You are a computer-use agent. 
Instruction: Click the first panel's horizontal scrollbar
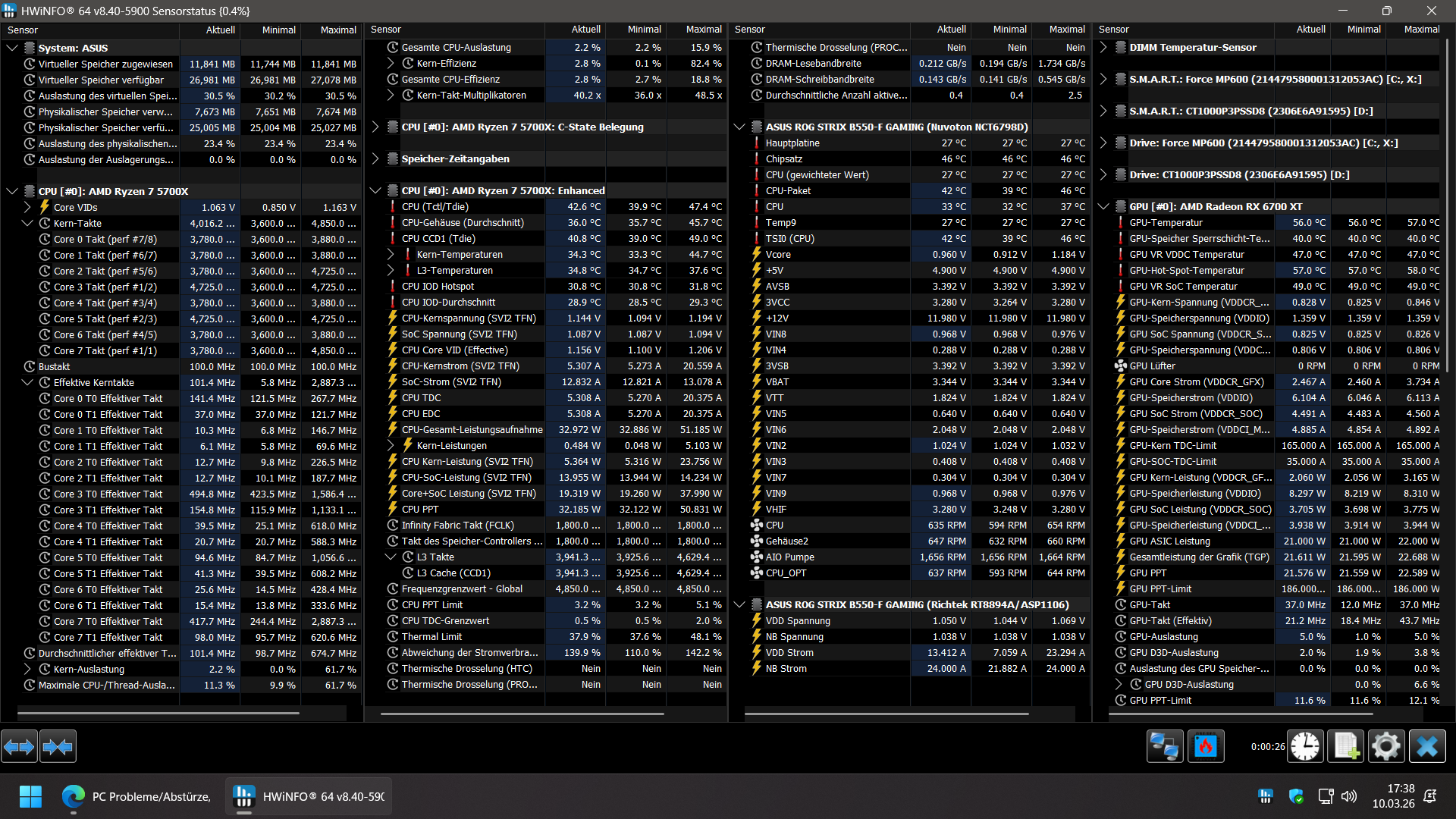click(158, 714)
